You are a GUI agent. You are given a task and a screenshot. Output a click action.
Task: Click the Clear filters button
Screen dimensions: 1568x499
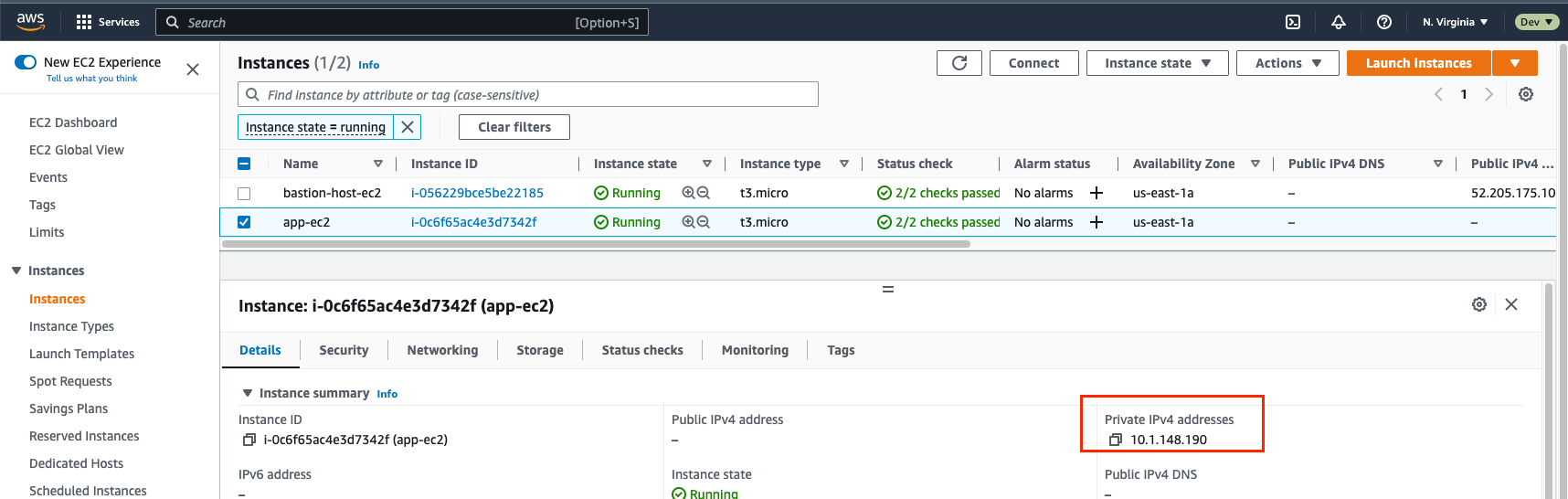click(514, 127)
